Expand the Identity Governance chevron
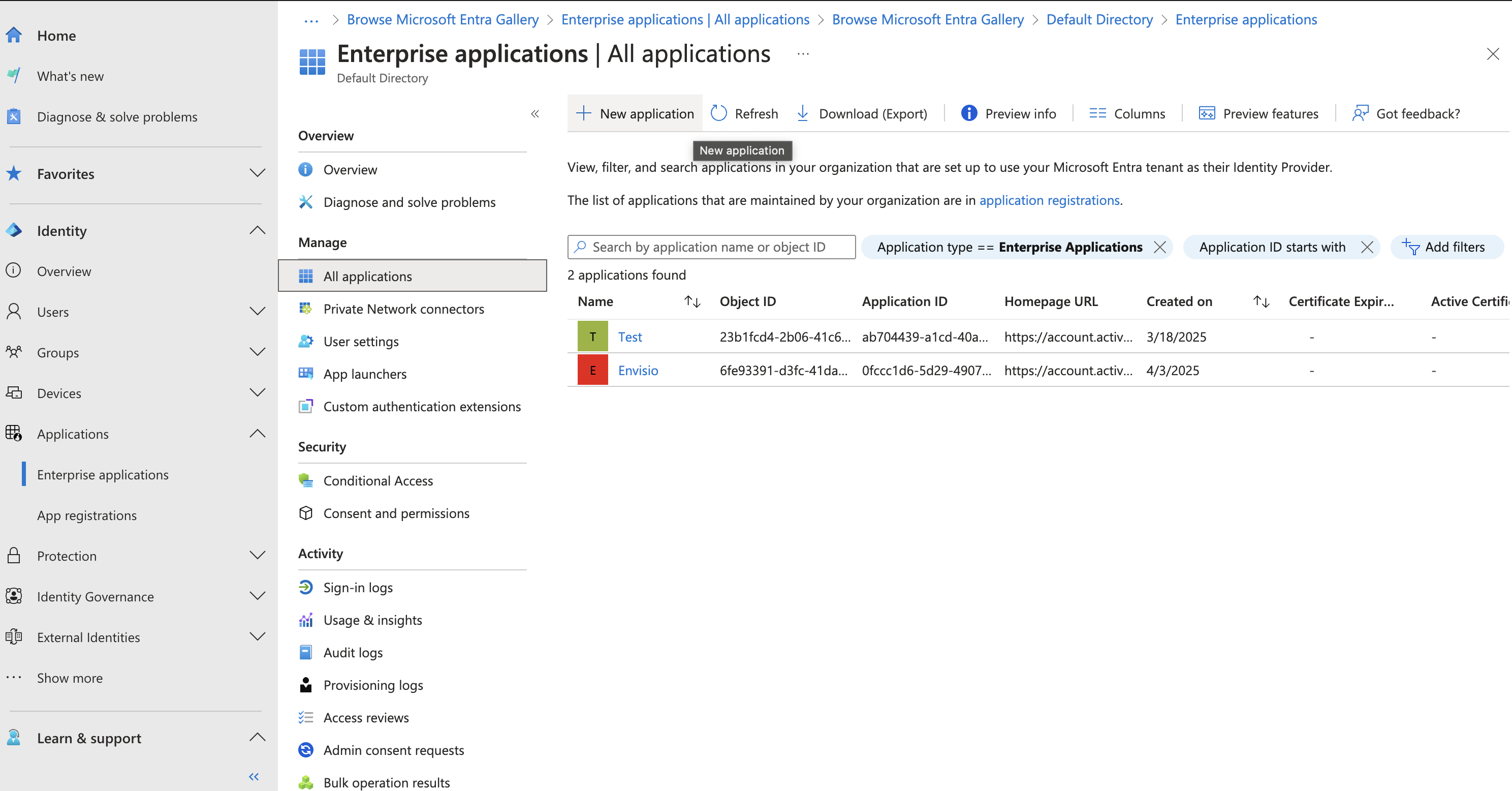Image resolution: width=1512 pixels, height=791 pixels. coord(257,596)
